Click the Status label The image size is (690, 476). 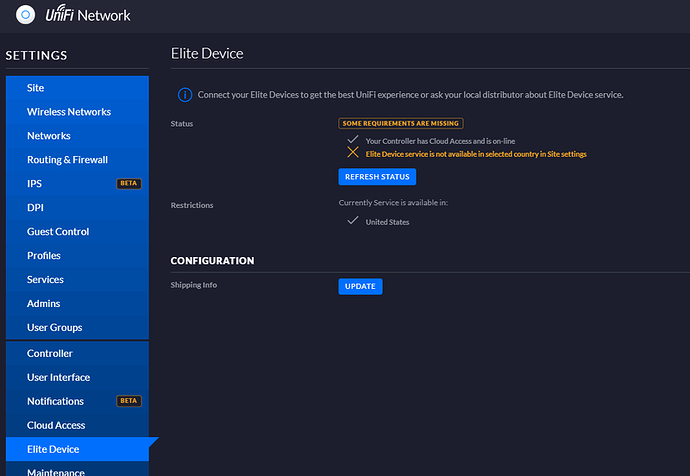[182, 124]
